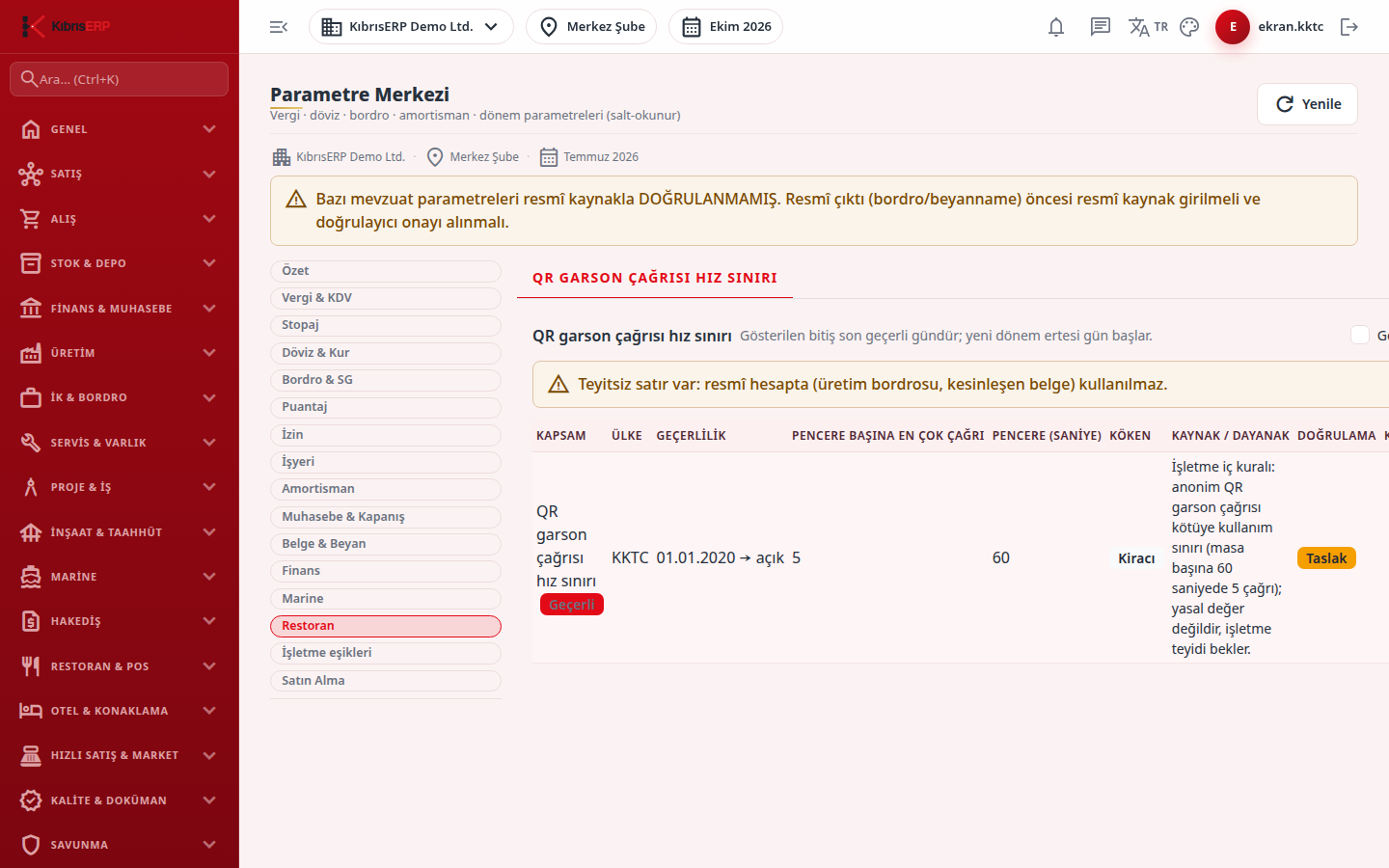Click the Alış shopping cart icon
The image size is (1389, 868).
point(31,219)
